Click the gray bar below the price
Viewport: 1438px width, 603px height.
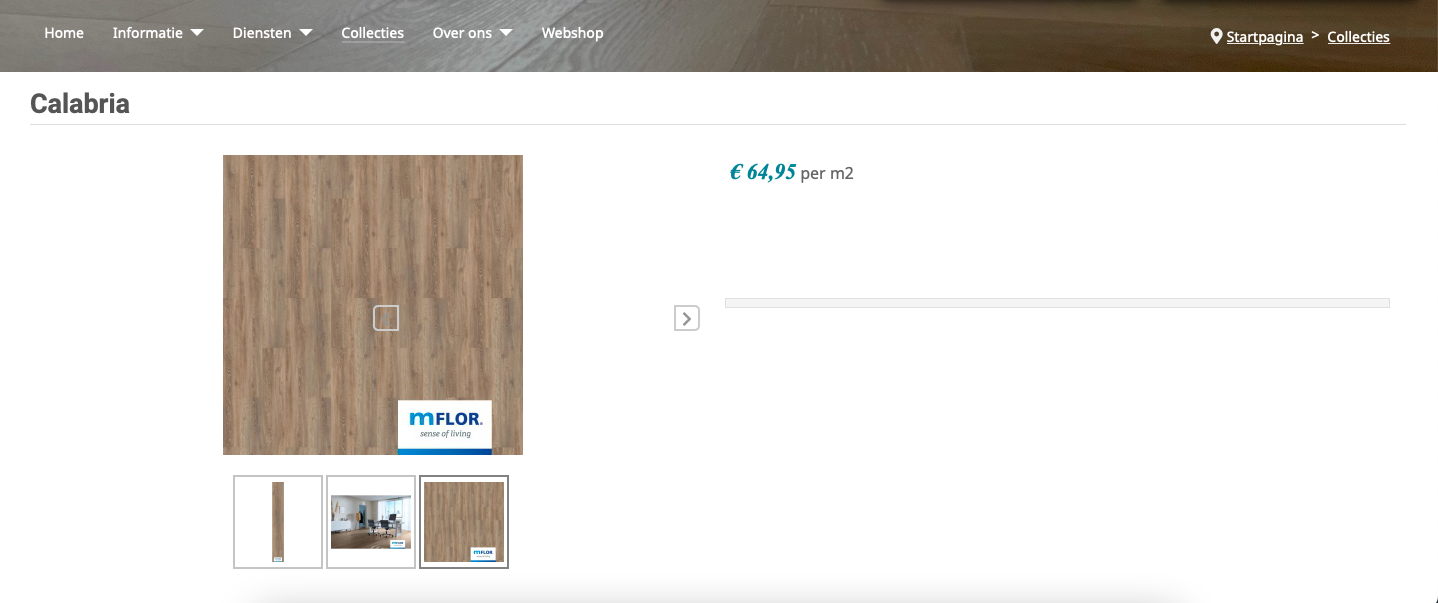coord(1057,303)
